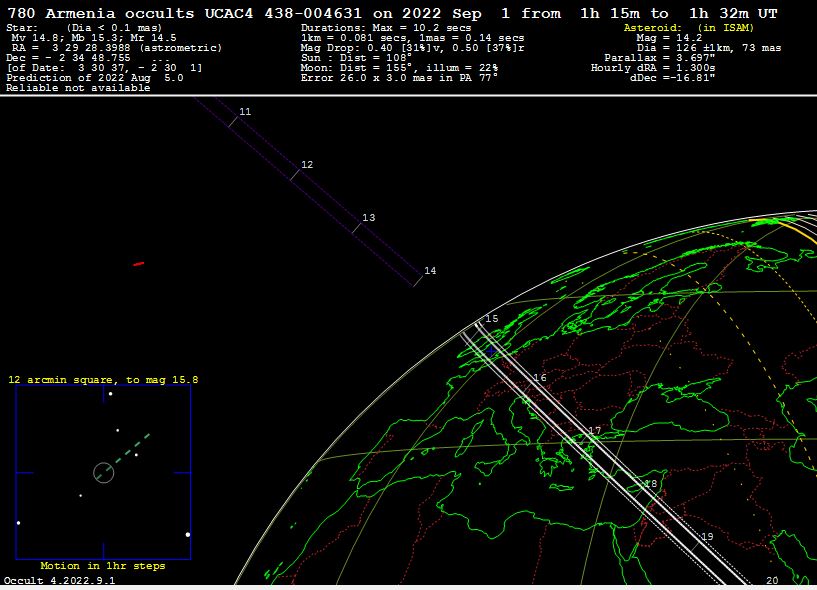
Task: Click the 19 minute marker label
Action: pyautogui.click(x=707, y=537)
